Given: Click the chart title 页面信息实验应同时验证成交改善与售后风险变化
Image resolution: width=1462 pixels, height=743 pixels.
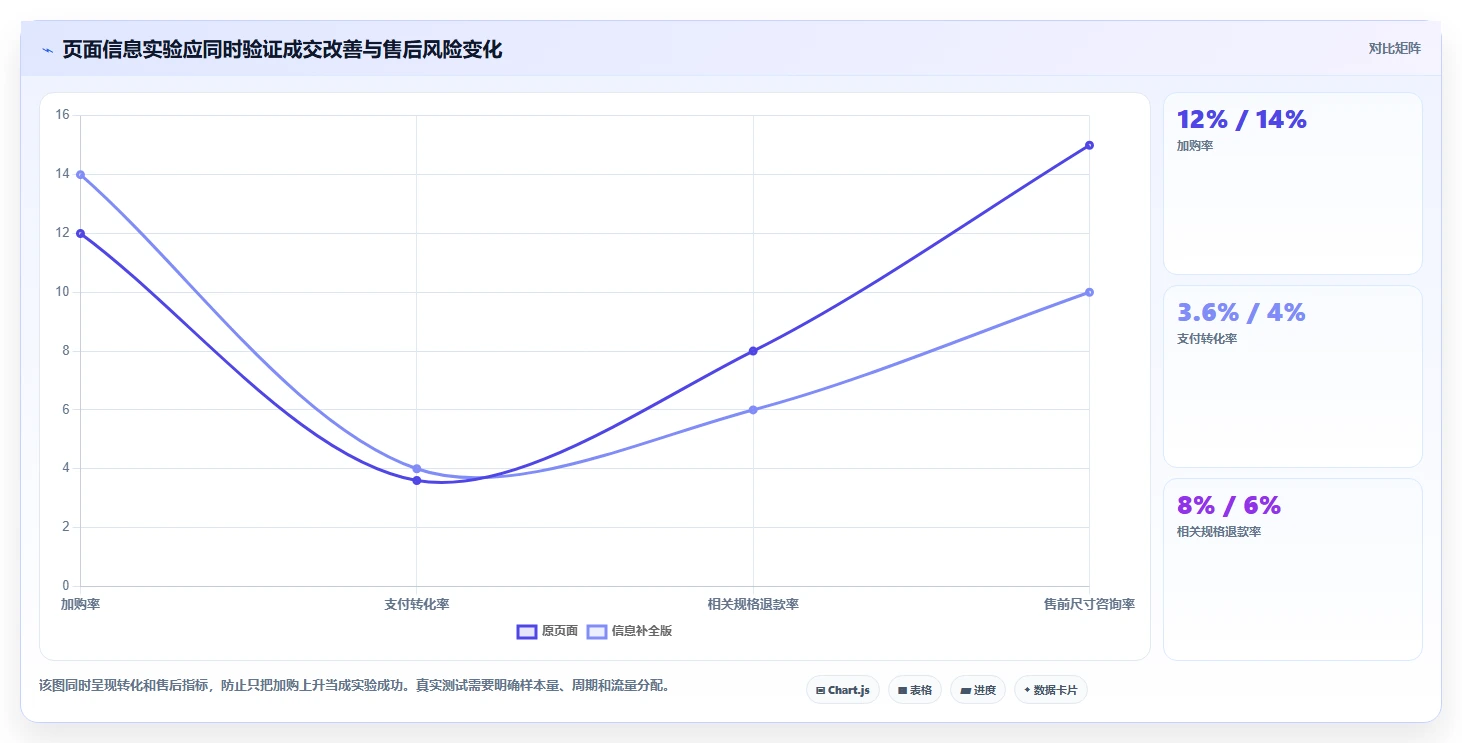Looking at the screenshot, I should (x=282, y=49).
